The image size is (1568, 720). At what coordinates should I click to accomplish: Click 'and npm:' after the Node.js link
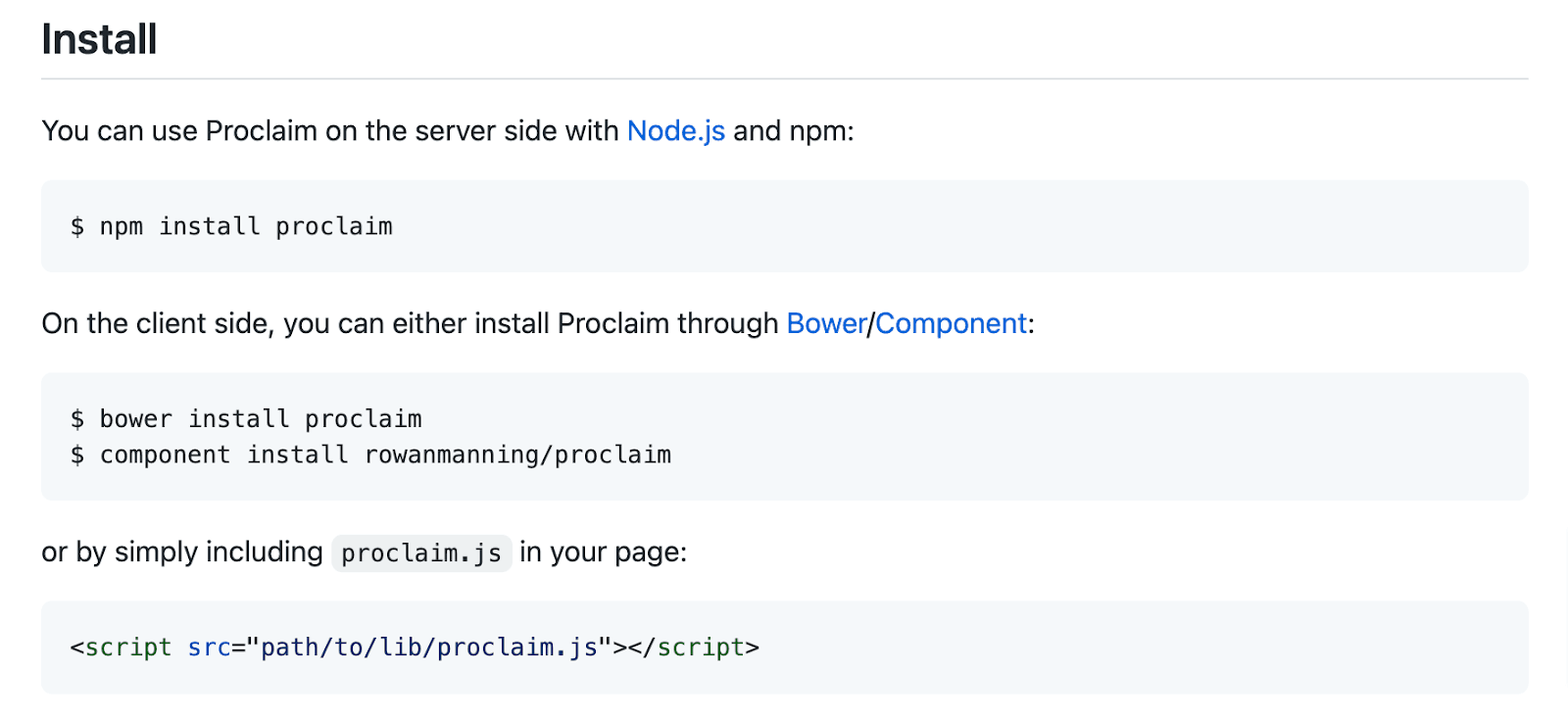pos(793,131)
